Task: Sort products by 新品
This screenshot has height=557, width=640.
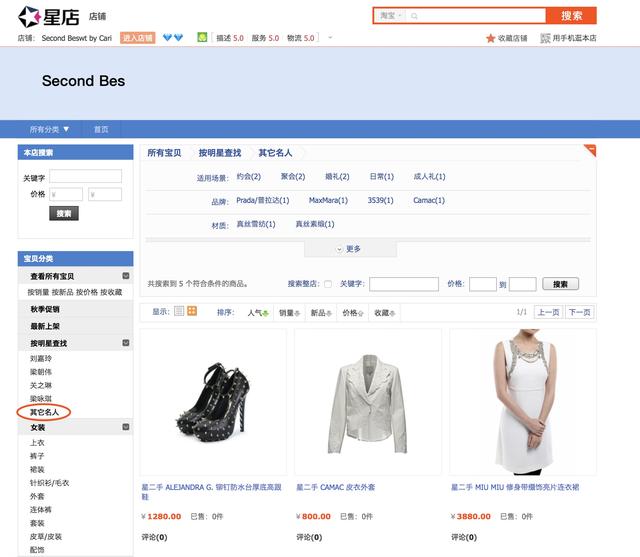Action: point(321,313)
